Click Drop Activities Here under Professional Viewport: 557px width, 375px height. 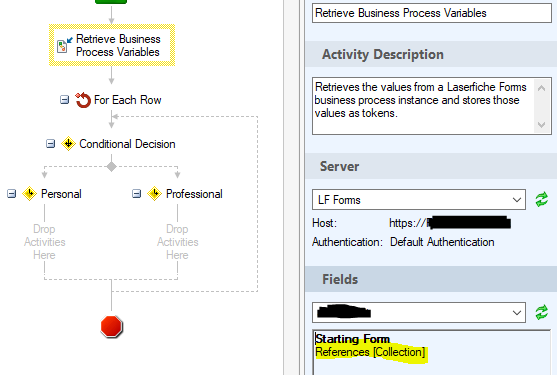point(178,242)
